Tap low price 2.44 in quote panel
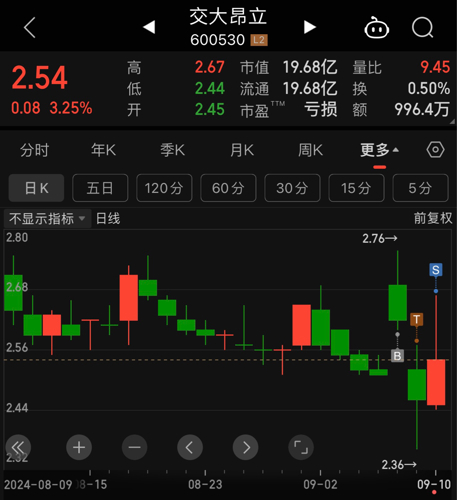Screen dimensions: 457x500 210,89
